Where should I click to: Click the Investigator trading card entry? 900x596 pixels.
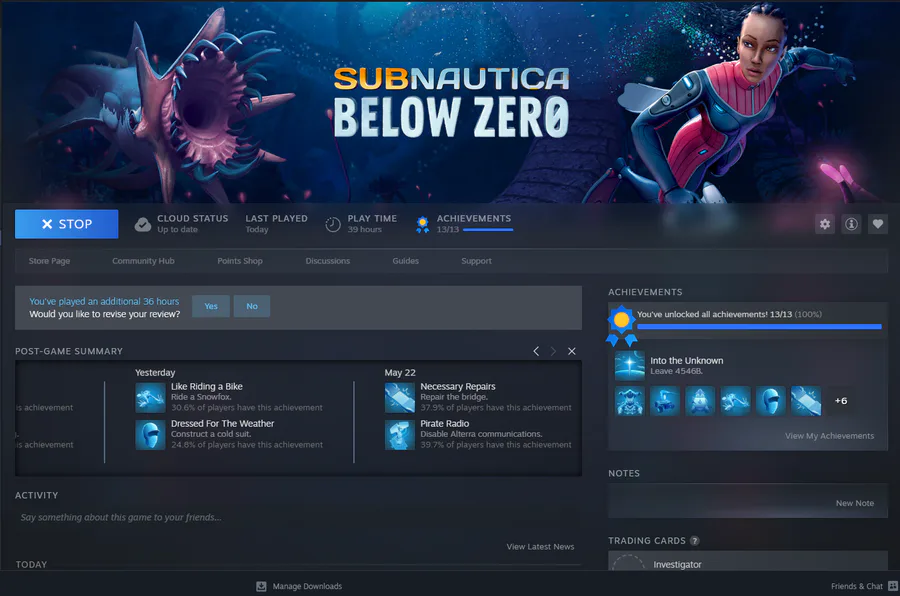coord(748,561)
